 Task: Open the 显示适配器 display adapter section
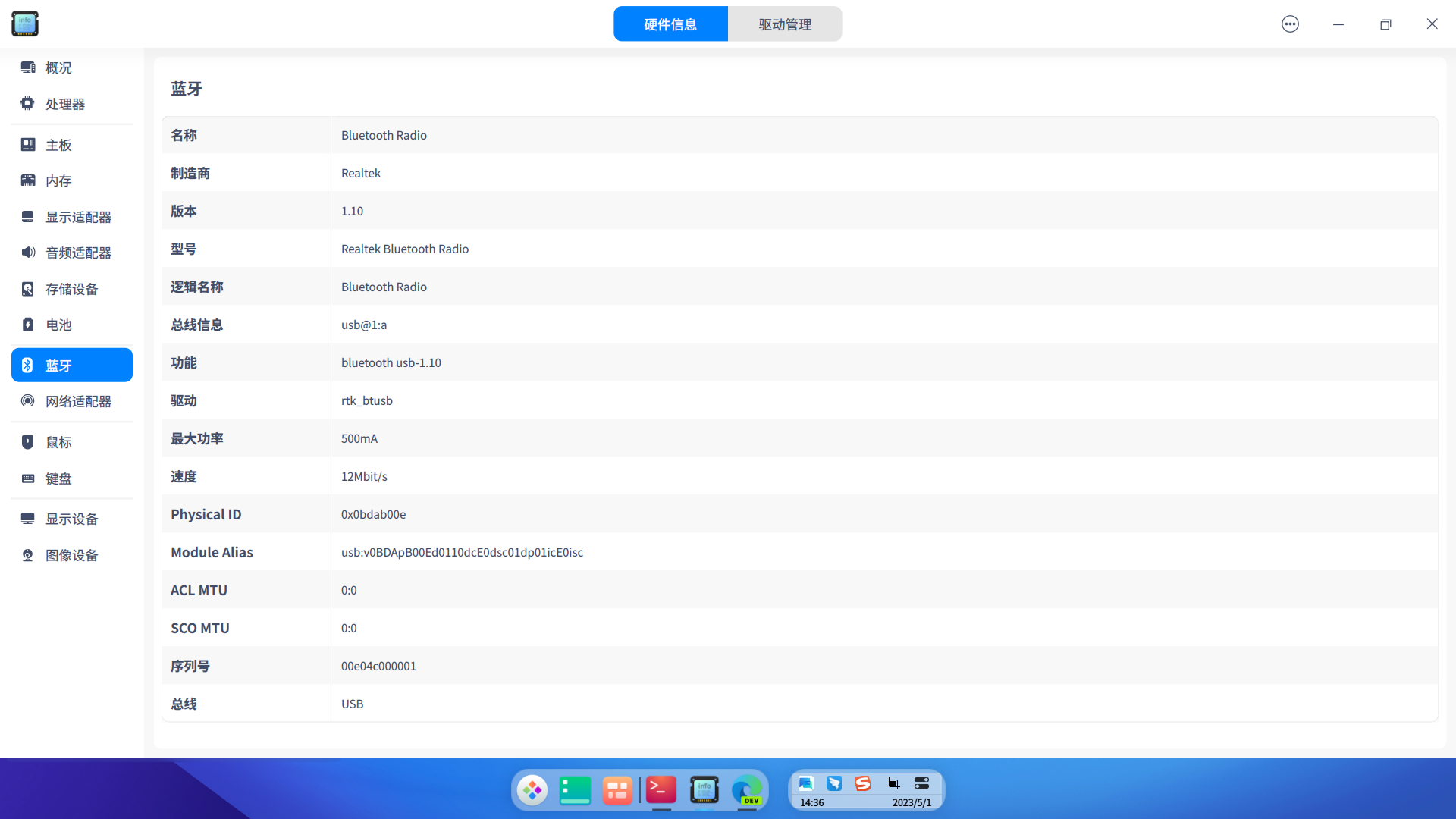[x=77, y=217]
